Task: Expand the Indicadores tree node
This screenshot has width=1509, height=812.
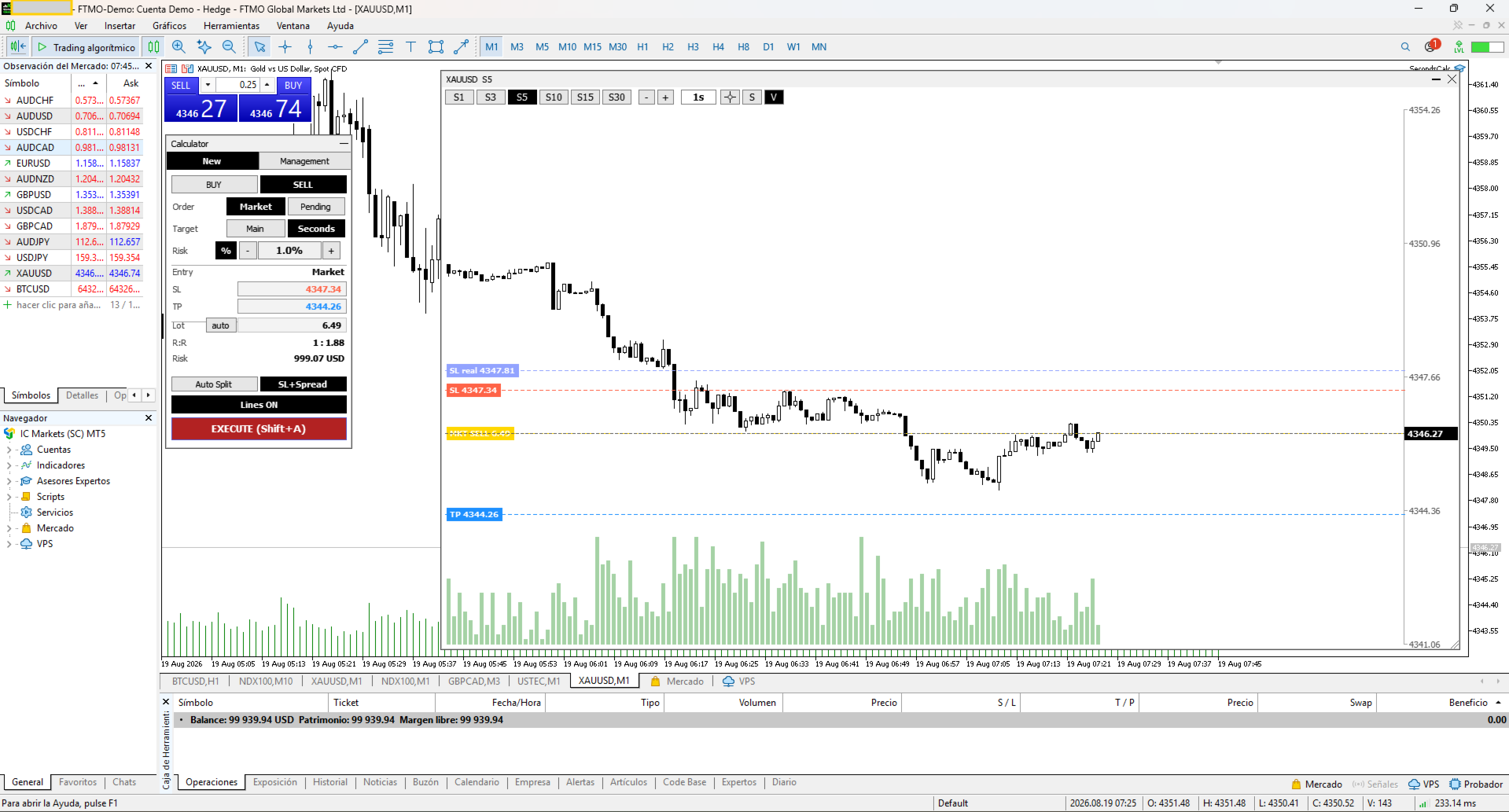Action: coord(9,465)
